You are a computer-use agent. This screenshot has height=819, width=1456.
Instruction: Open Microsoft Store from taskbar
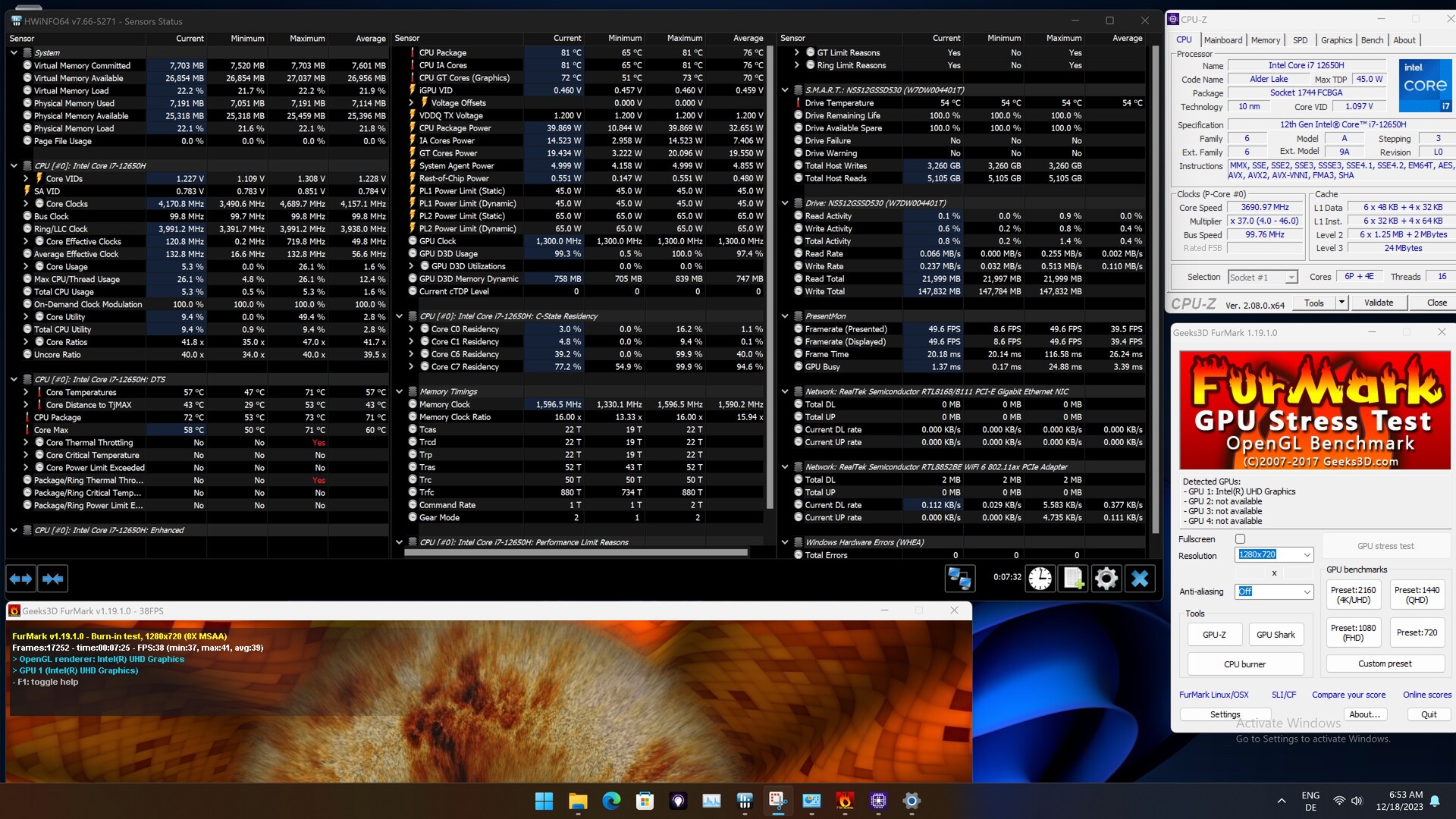[x=645, y=801]
